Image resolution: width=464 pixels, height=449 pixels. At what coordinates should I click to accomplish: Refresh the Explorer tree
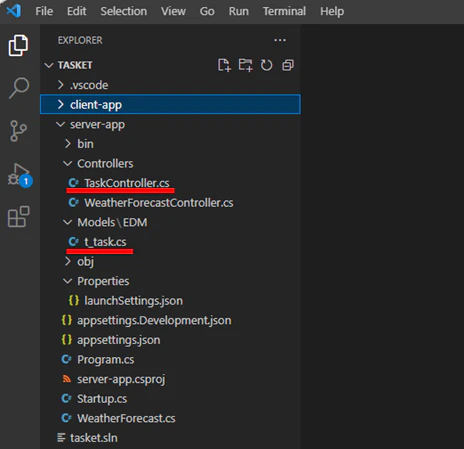coord(266,65)
